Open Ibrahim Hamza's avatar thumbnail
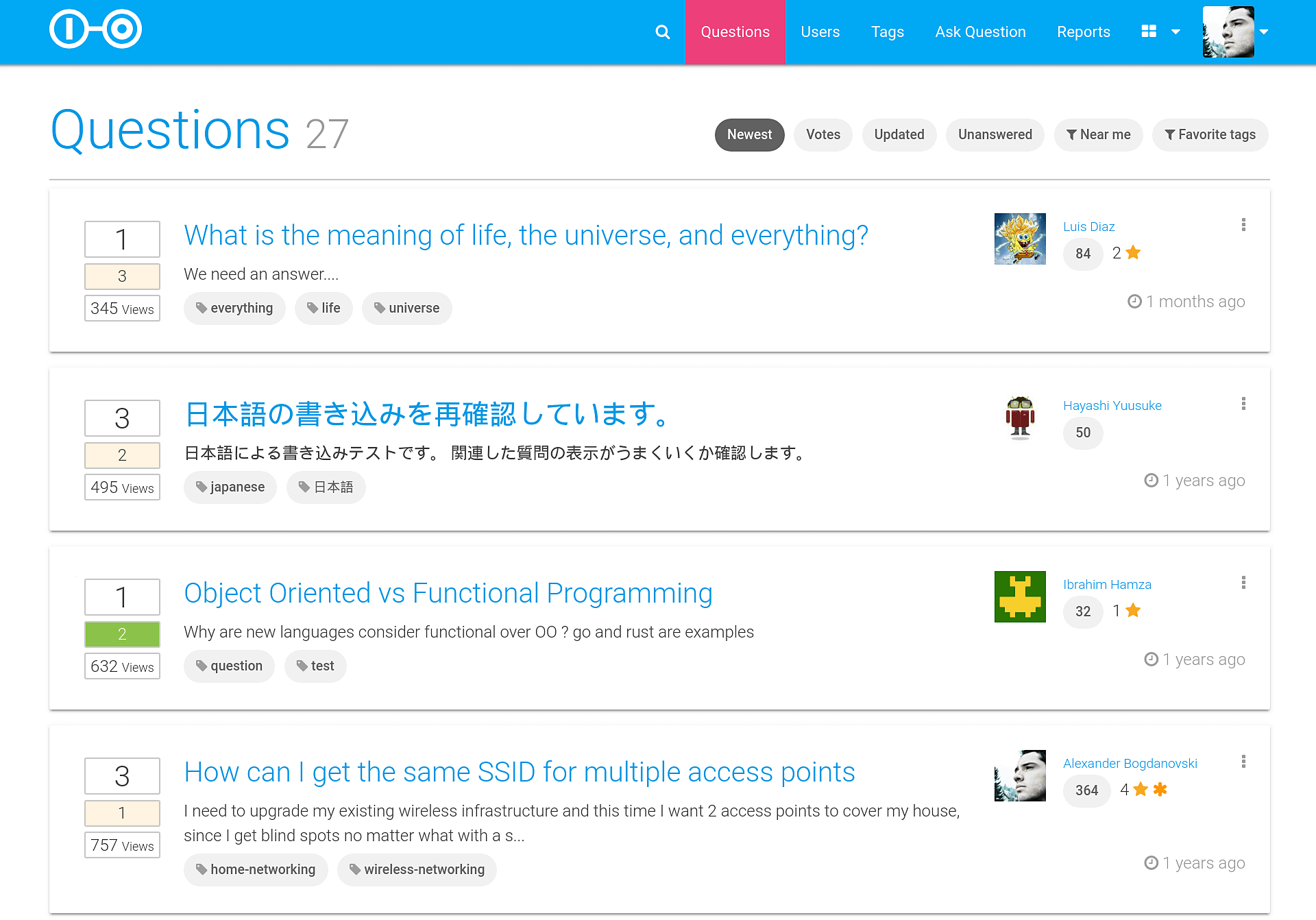This screenshot has height=920, width=1316. 1020,596
